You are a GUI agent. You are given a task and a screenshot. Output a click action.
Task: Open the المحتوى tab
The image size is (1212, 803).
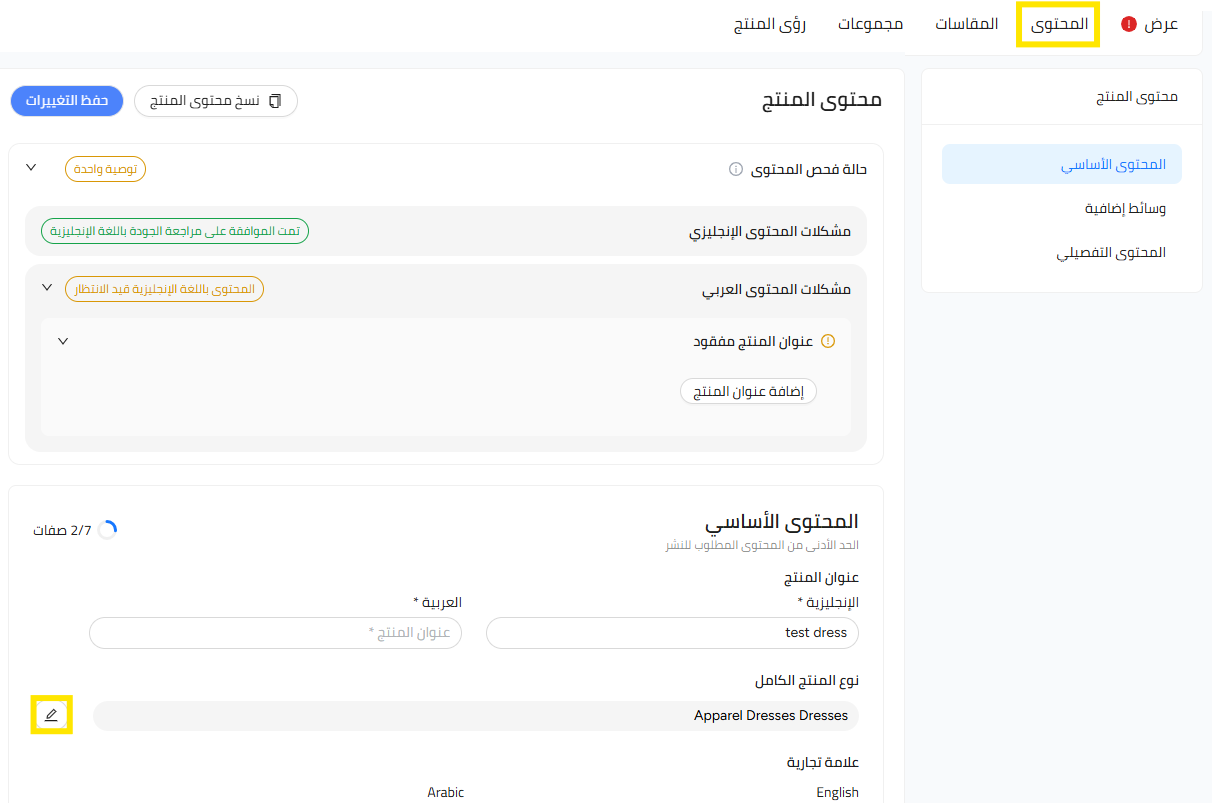tap(1059, 24)
